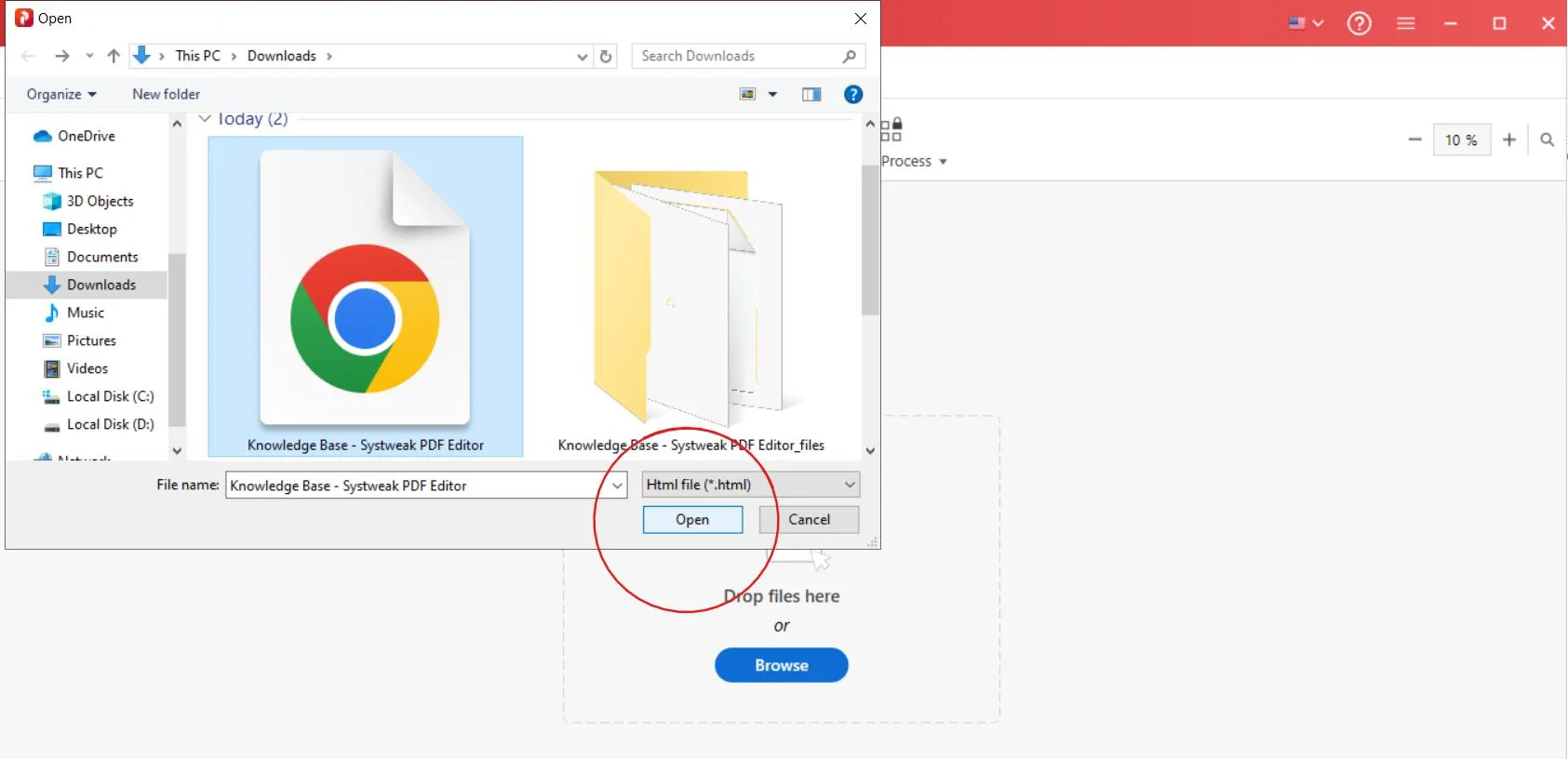Expand the File name history dropdown
The height and width of the screenshot is (759, 1568).
[617, 486]
